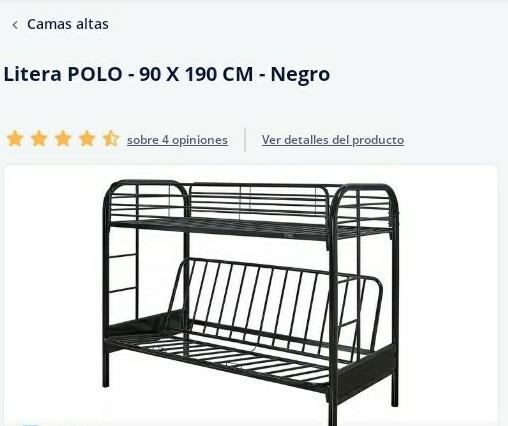The width and height of the screenshot is (508, 426).
Task: Select the fourth rating star
Action: [87, 139]
